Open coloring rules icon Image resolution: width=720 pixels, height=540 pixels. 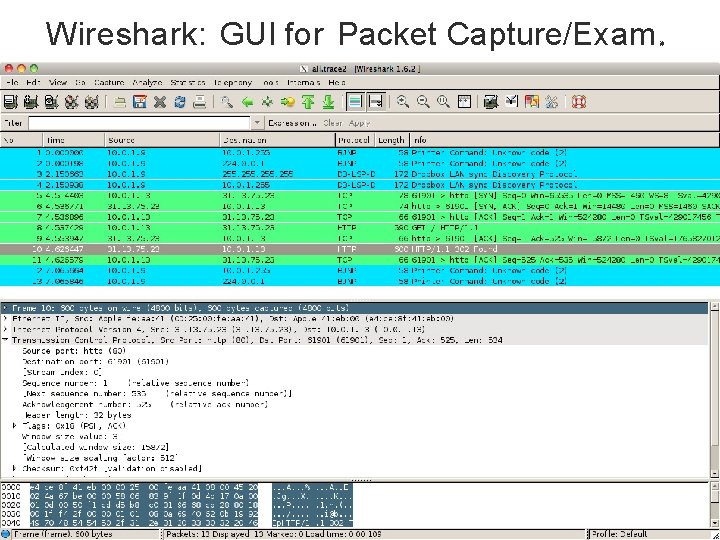pyautogui.click(x=532, y=101)
